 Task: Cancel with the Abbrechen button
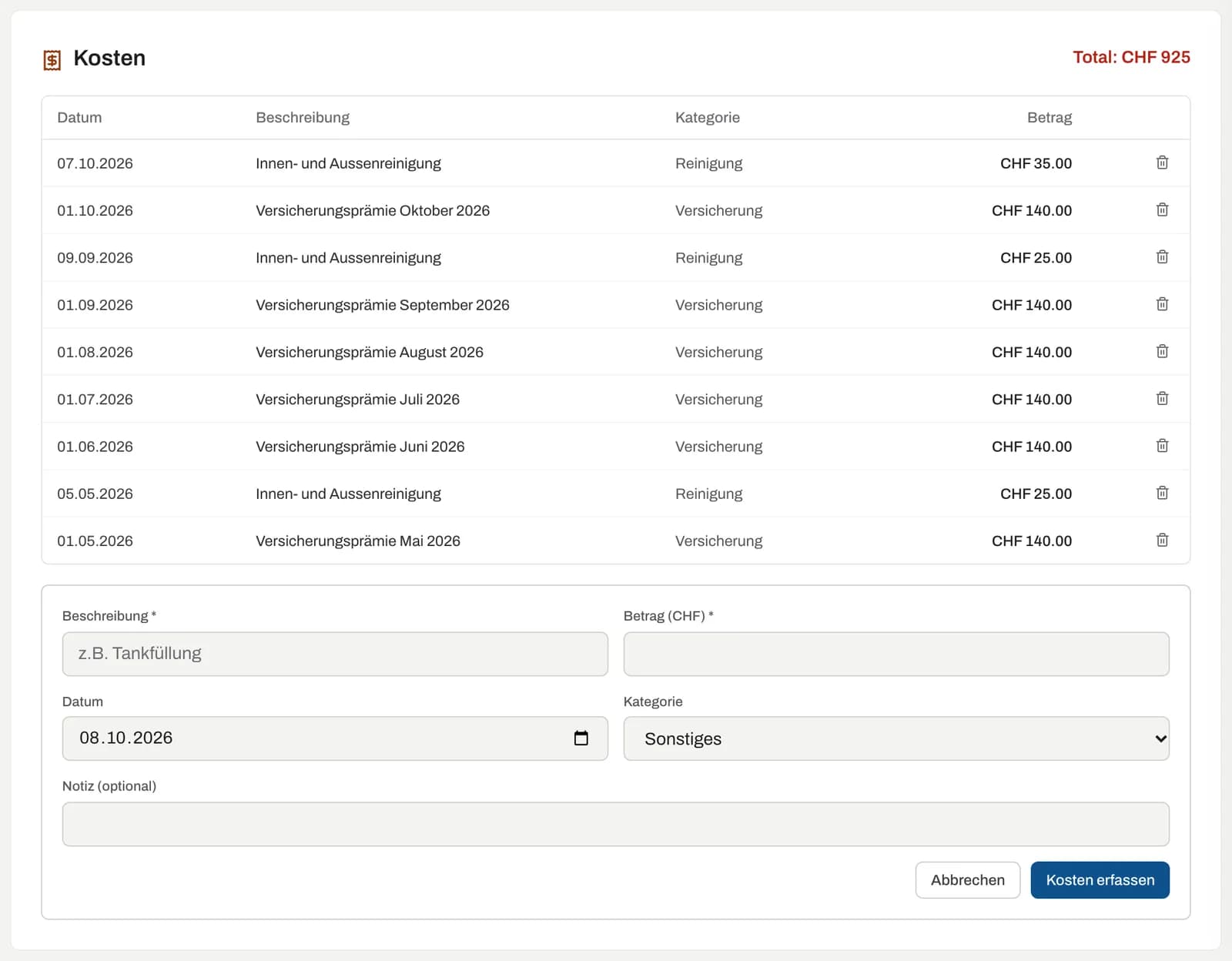point(968,880)
